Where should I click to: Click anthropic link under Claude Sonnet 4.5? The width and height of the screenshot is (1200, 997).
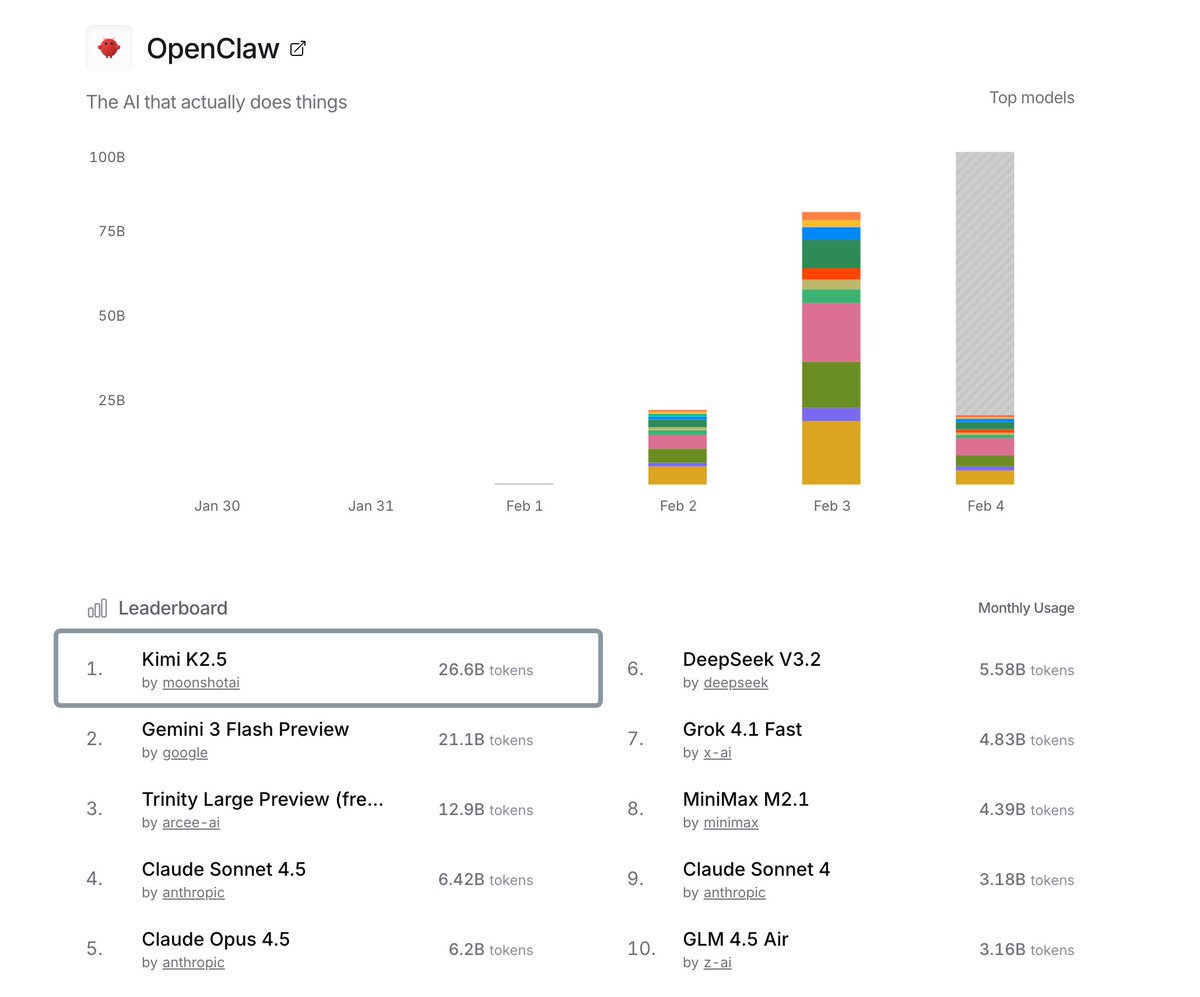click(x=193, y=893)
